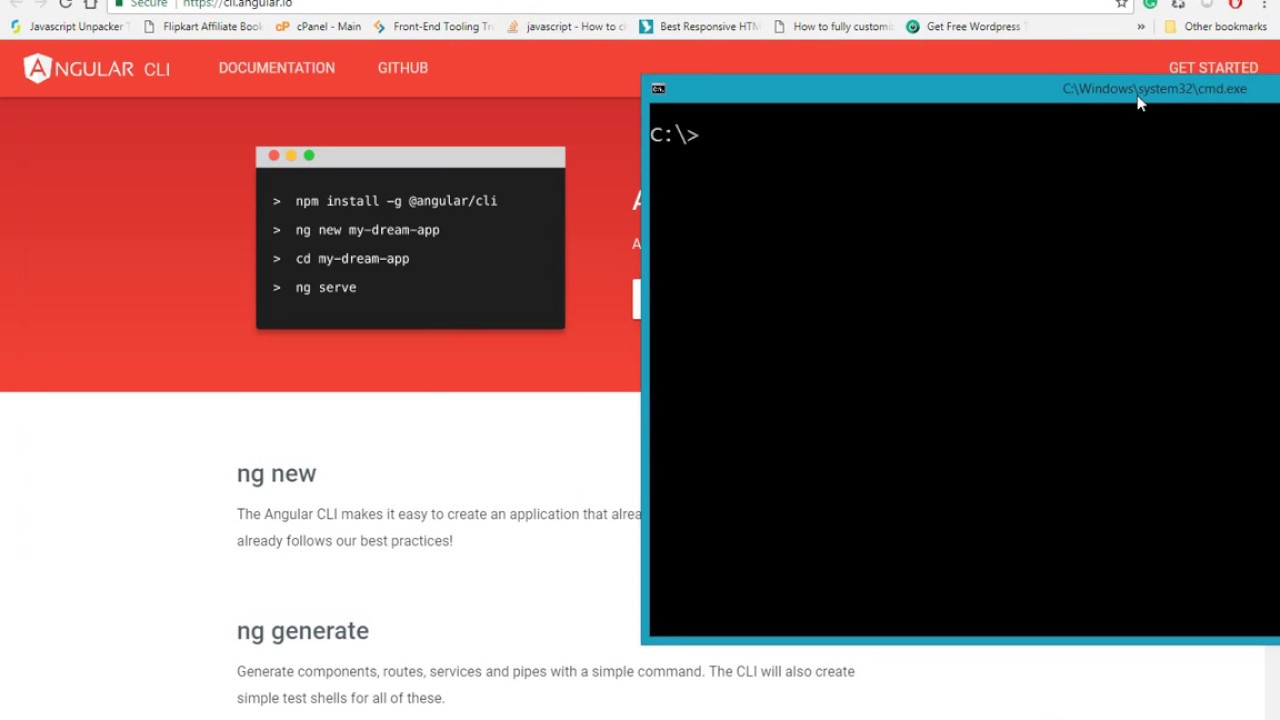
Task: Click the C:\> command prompt line
Action: pyautogui.click(x=674, y=135)
